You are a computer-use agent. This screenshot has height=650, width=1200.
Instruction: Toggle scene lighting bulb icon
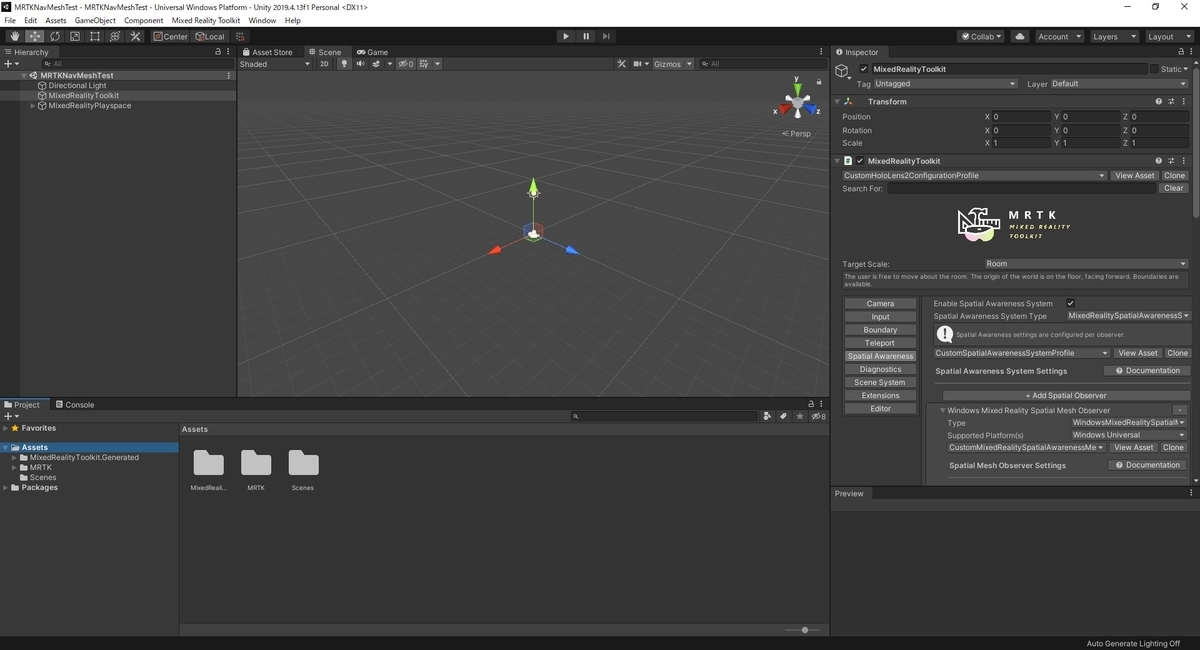click(344, 64)
